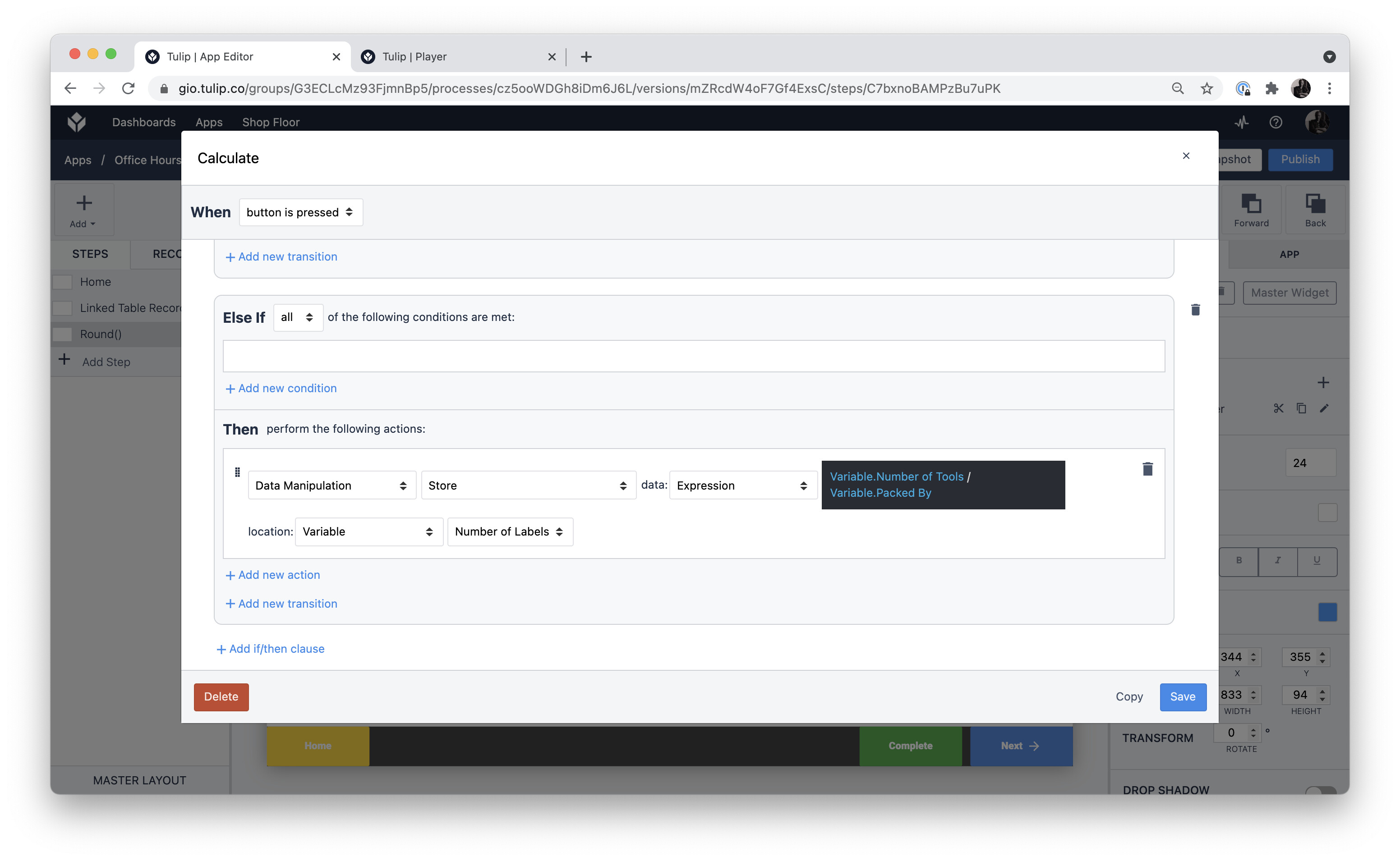Select Home step in steps list
The width and height of the screenshot is (1400, 861).
(x=115, y=282)
